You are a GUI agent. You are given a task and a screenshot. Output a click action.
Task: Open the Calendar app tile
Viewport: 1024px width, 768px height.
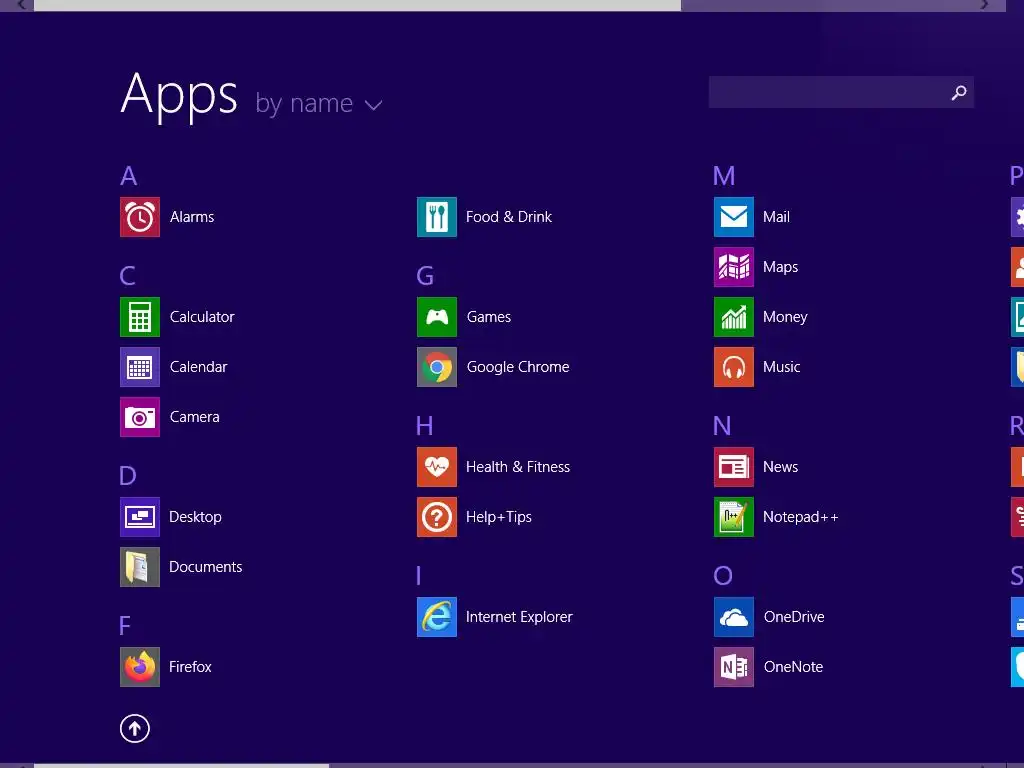click(x=140, y=367)
